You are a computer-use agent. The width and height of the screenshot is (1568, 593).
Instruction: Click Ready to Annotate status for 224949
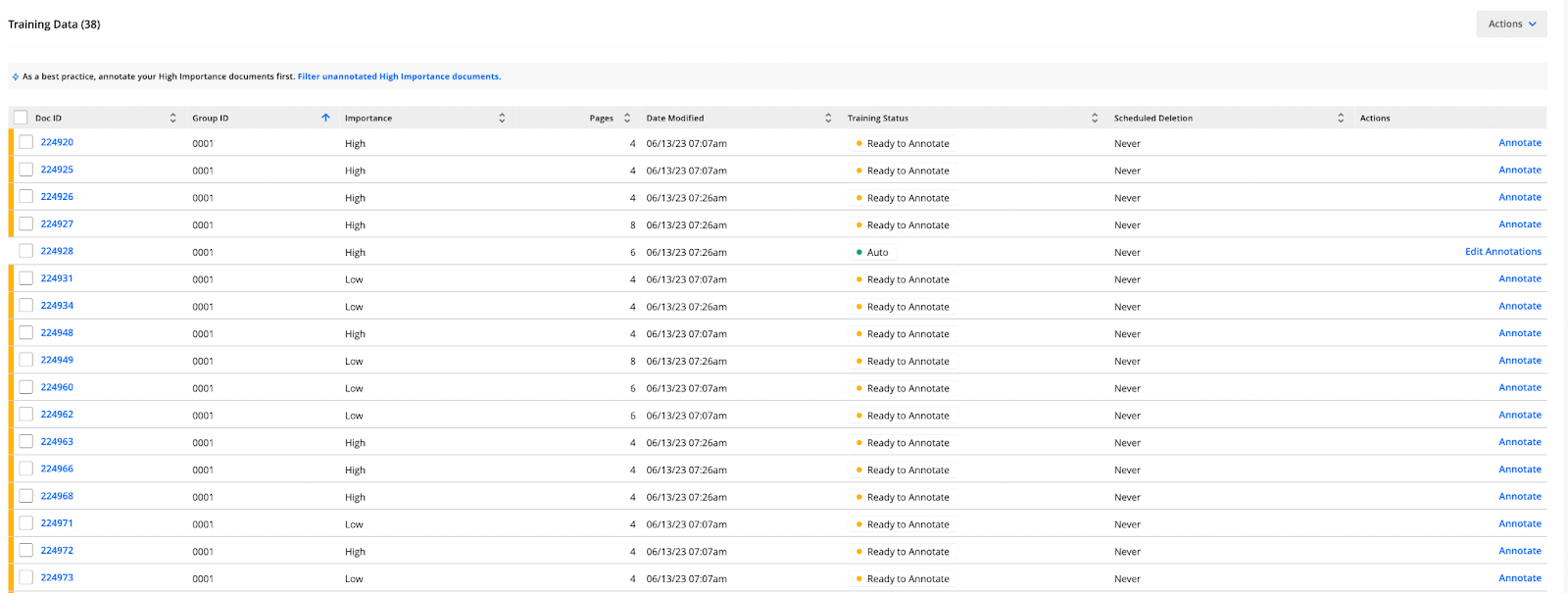[x=903, y=361]
